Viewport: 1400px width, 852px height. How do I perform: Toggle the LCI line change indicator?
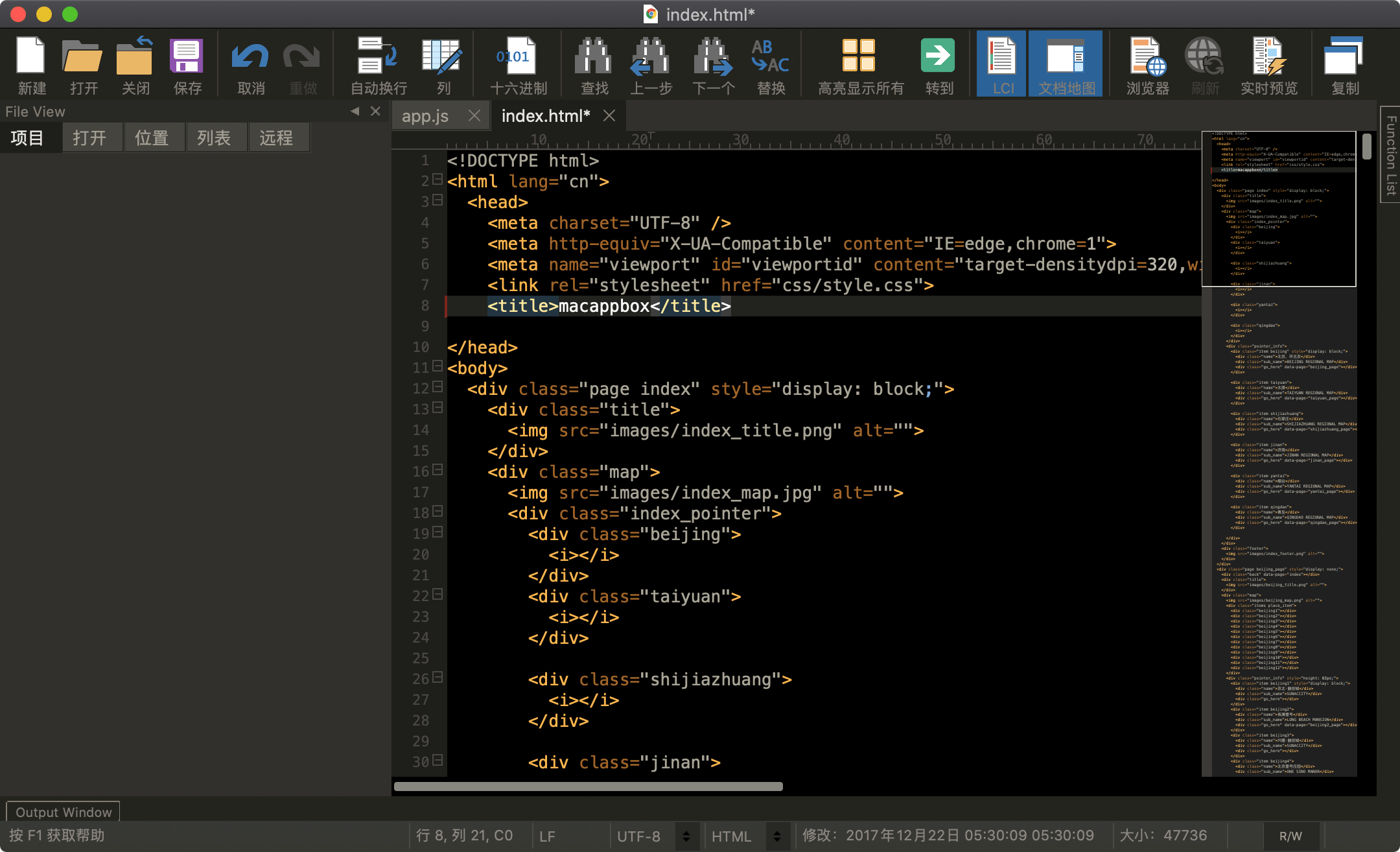click(x=1002, y=64)
